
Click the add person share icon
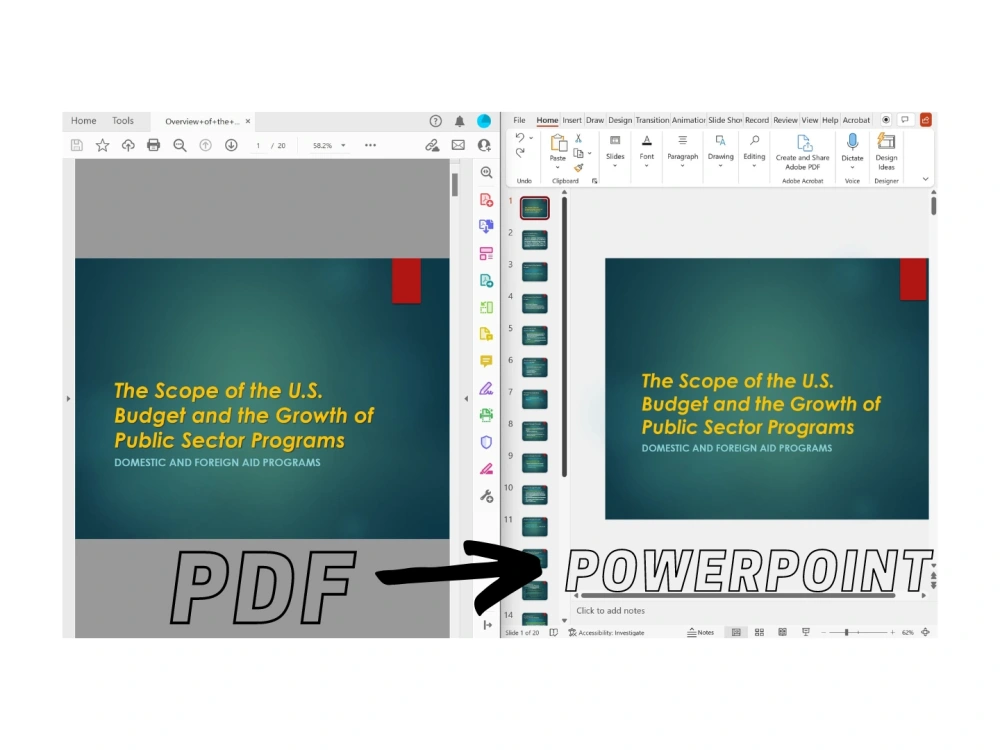coord(484,145)
